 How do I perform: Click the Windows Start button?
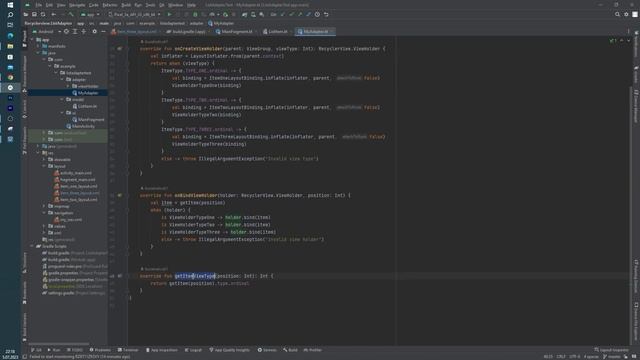(x=10, y=5)
